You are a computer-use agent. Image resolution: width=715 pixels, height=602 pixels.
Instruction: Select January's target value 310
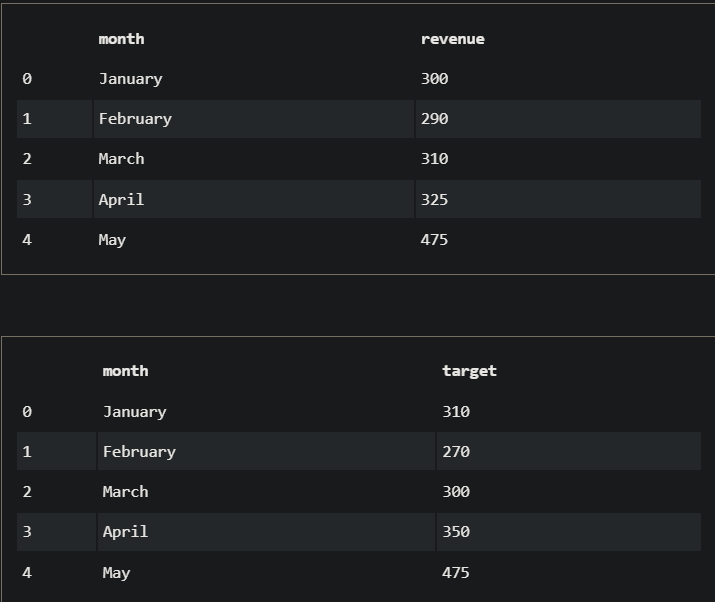click(455, 412)
